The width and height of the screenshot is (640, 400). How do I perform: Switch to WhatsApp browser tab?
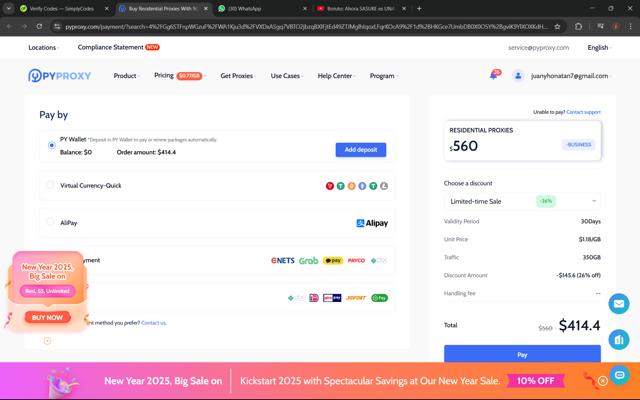coord(262,8)
